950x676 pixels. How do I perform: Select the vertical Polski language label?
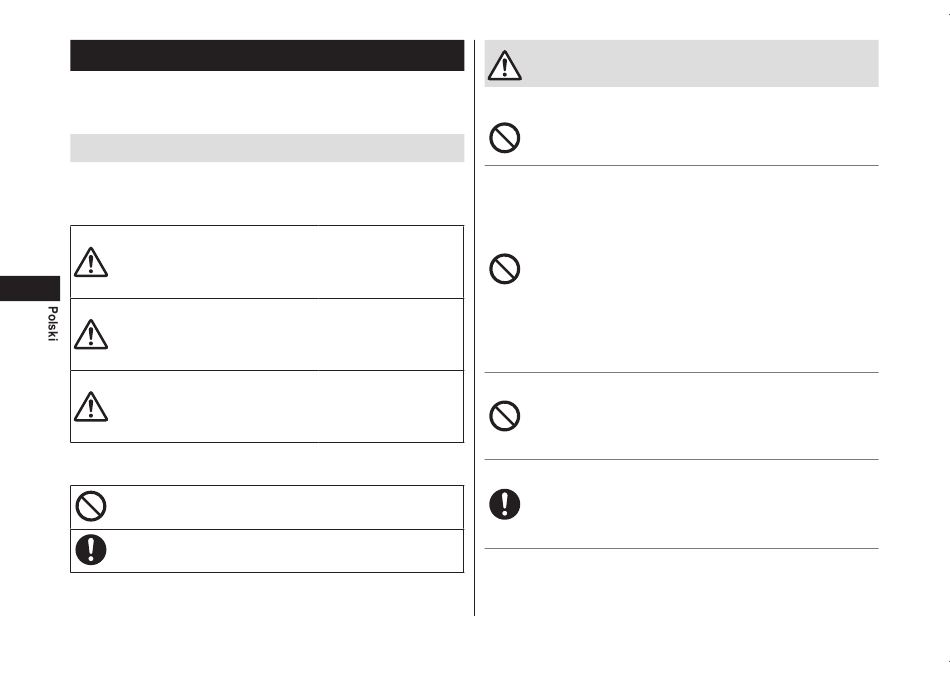pyautogui.click(x=53, y=323)
